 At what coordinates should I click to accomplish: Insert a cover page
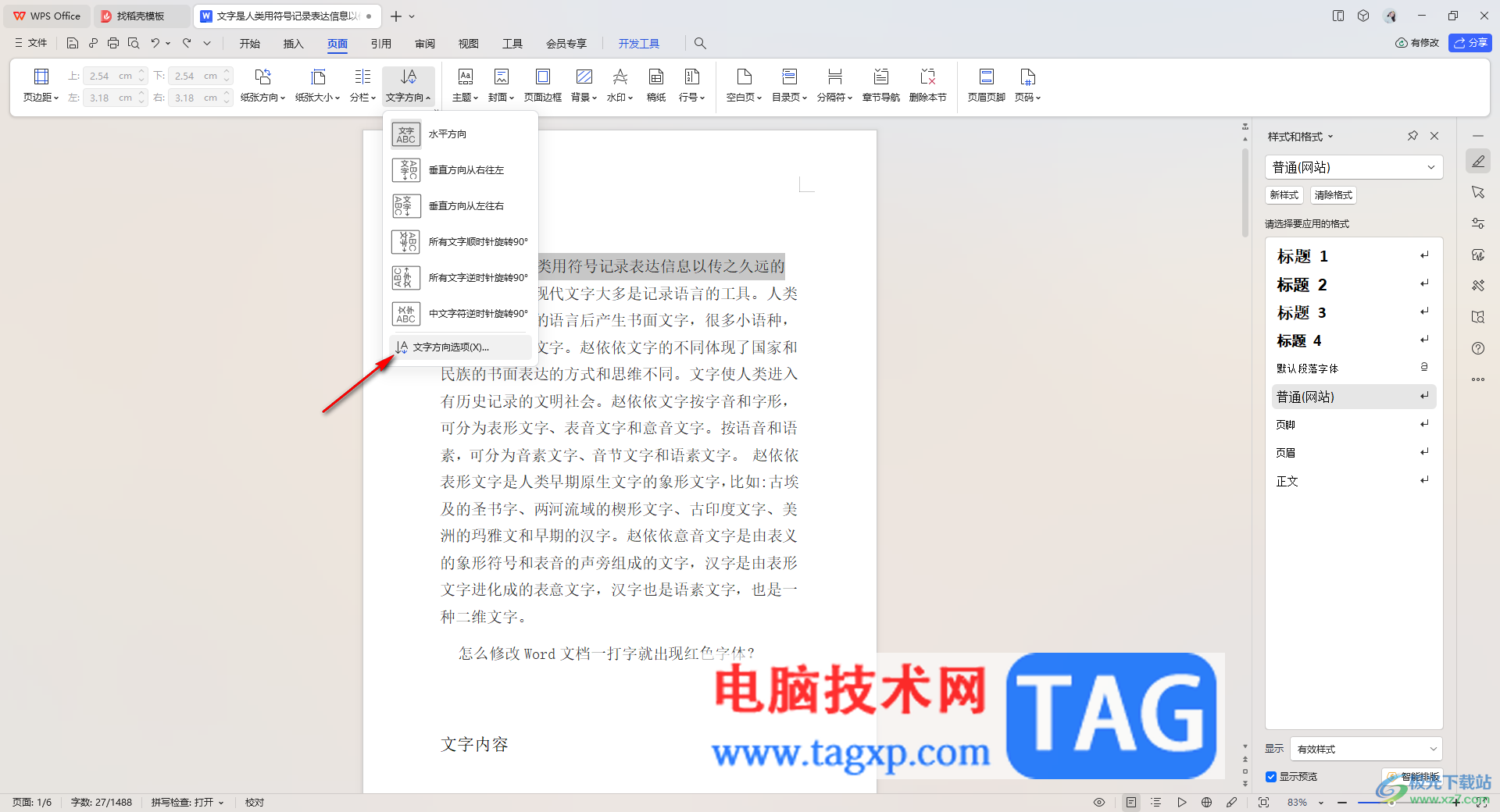pos(501,85)
